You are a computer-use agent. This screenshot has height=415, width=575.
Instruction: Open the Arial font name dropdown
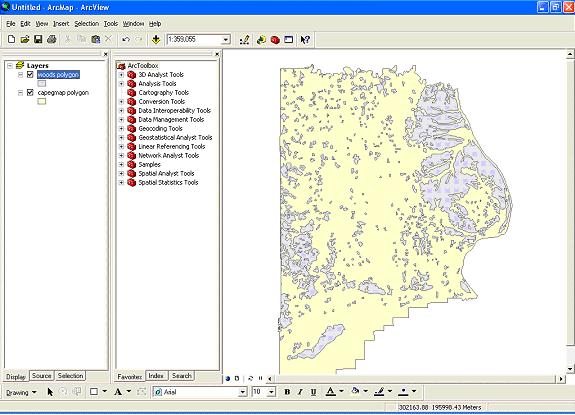coord(242,392)
